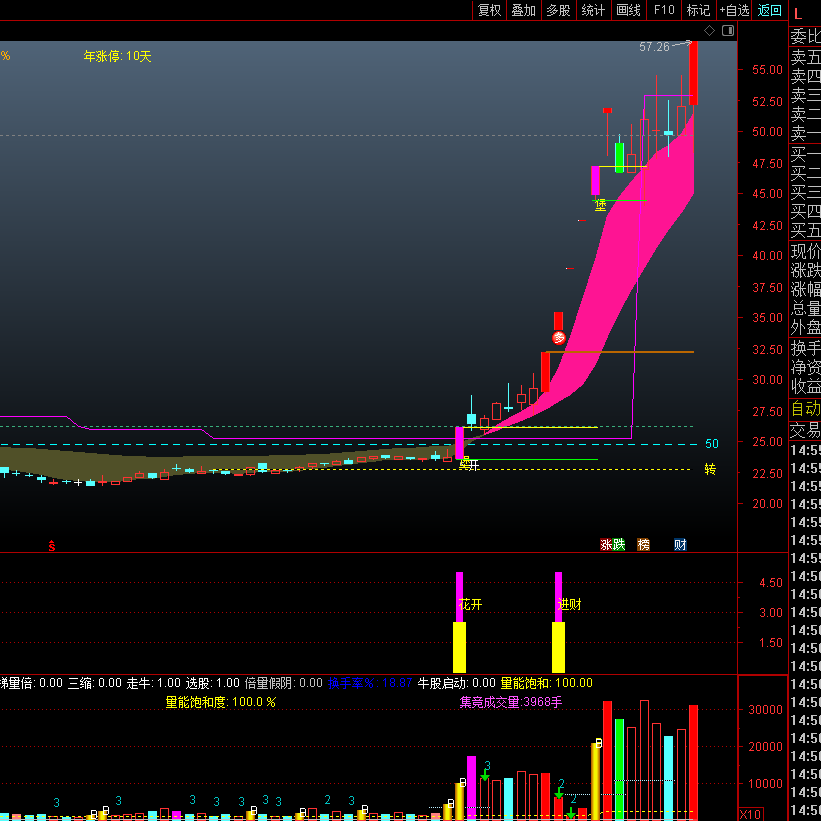This screenshot has width=821, height=821.
Task: Click the yellow 堡 chart label
Action: [601, 205]
